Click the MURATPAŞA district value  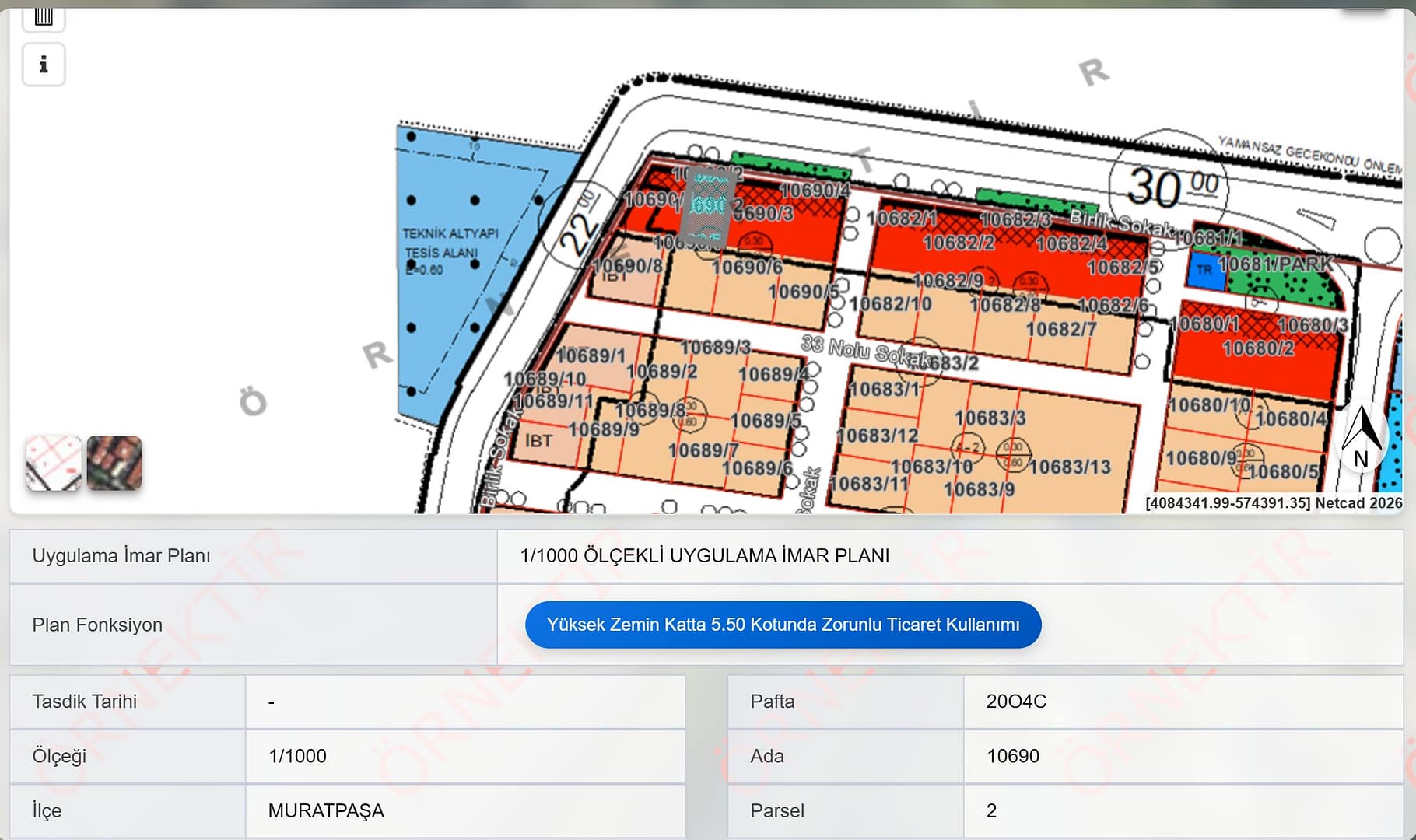click(326, 810)
